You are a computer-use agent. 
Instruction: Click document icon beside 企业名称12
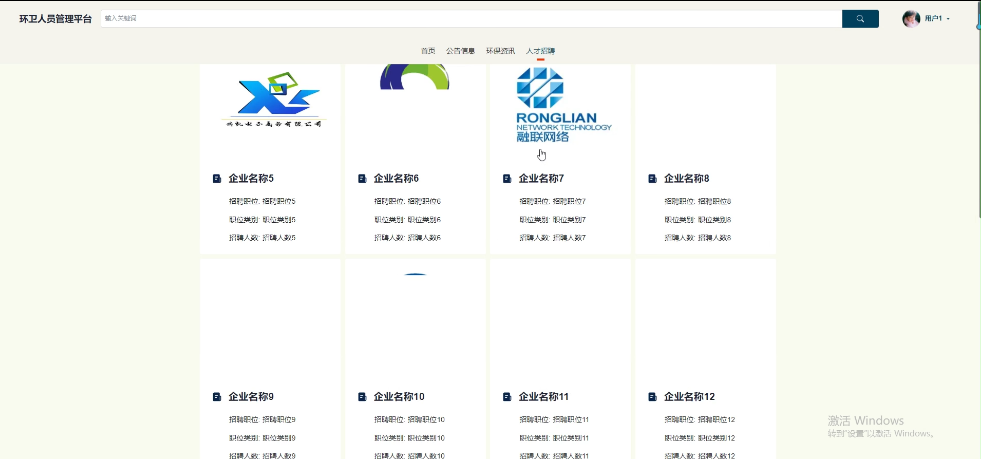coord(652,397)
